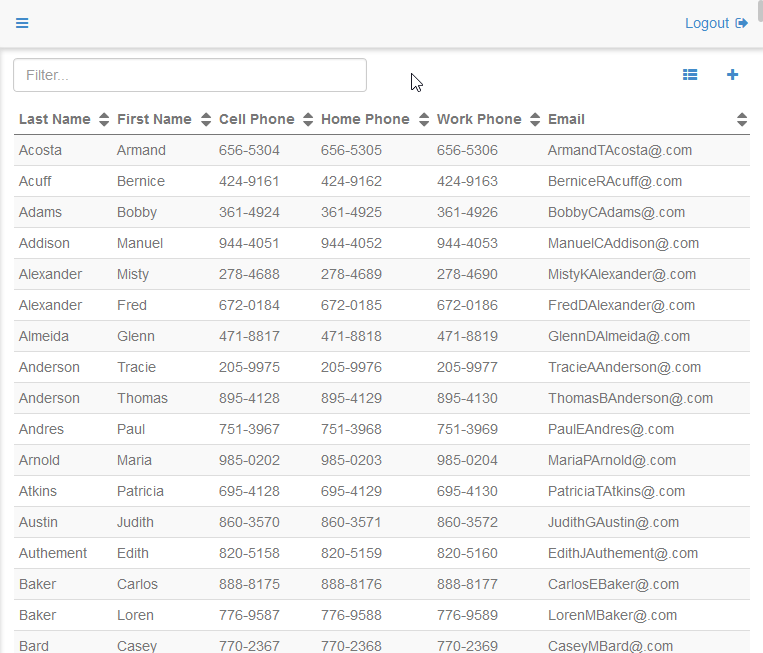The height and width of the screenshot is (653, 763).
Task: Click the Last Name column header
Action: click(x=55, y=119)
